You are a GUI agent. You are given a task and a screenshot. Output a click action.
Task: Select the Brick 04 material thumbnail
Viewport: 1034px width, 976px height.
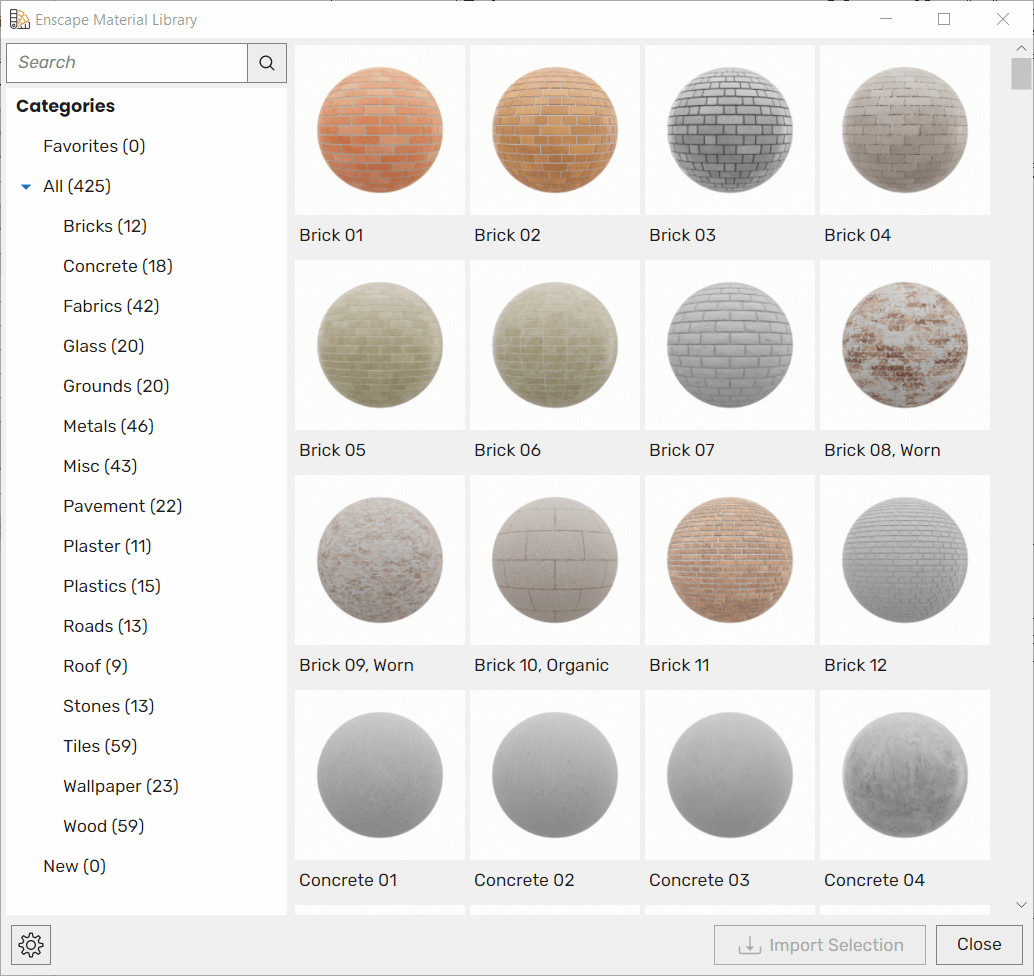coord(905,130)
